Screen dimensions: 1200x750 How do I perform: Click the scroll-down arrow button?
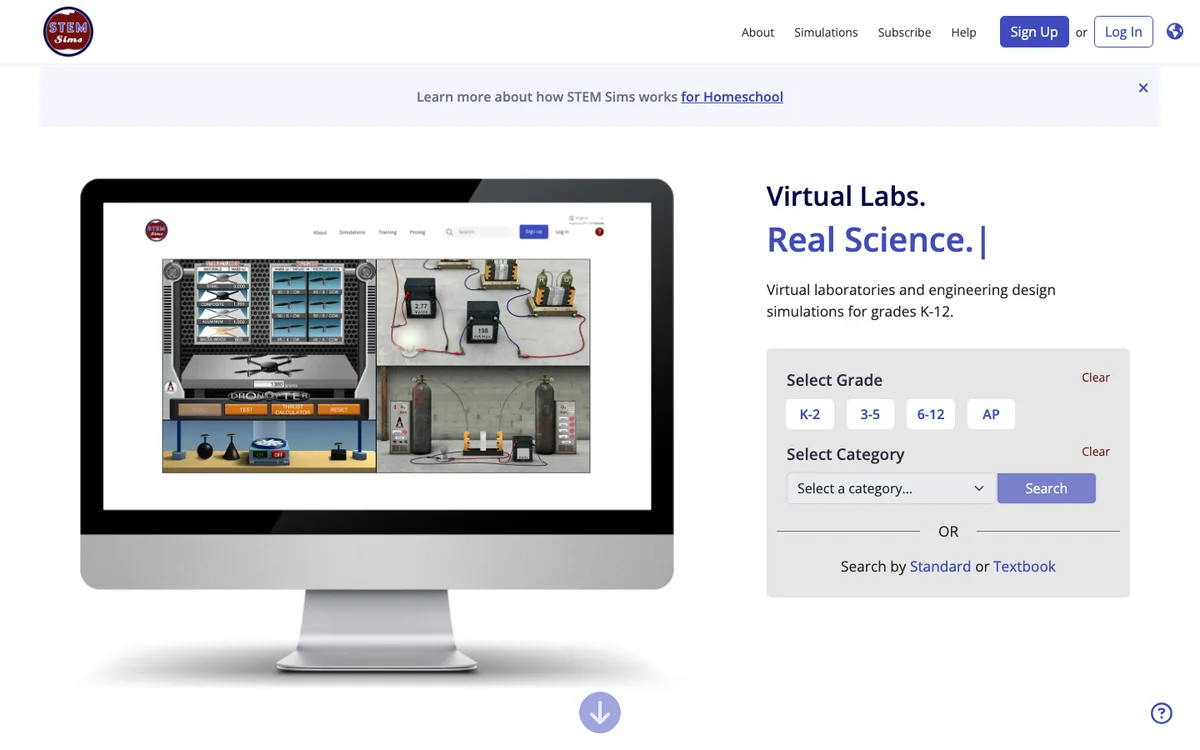click(600, 713)
